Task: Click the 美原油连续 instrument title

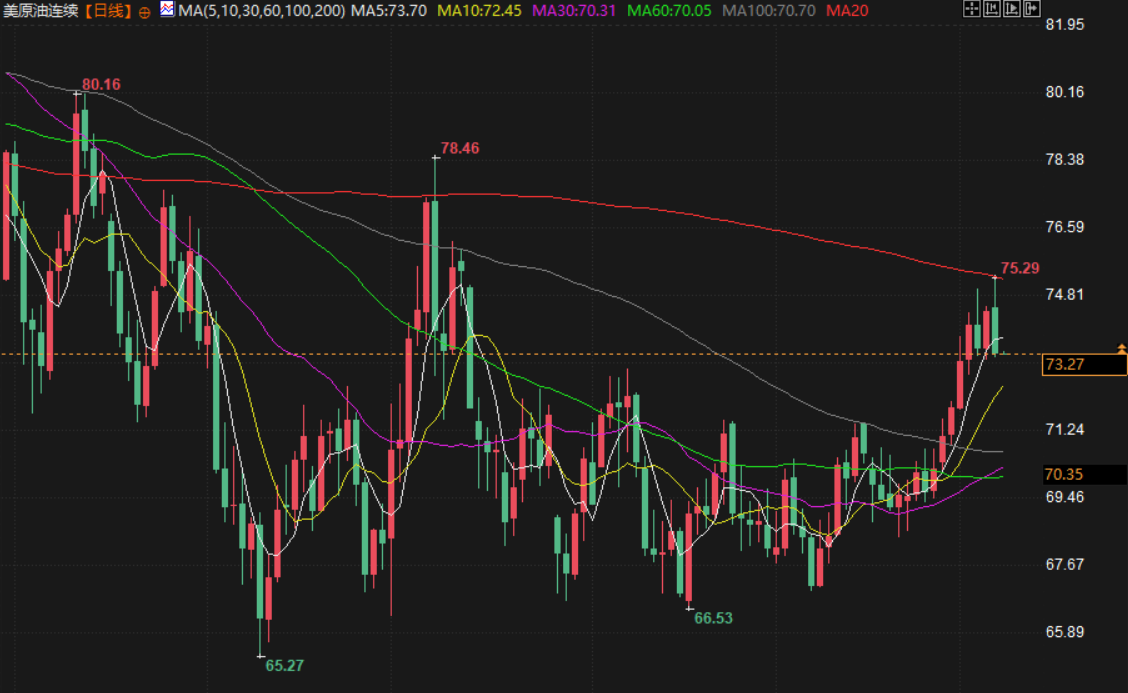Action: coord(40,11)
